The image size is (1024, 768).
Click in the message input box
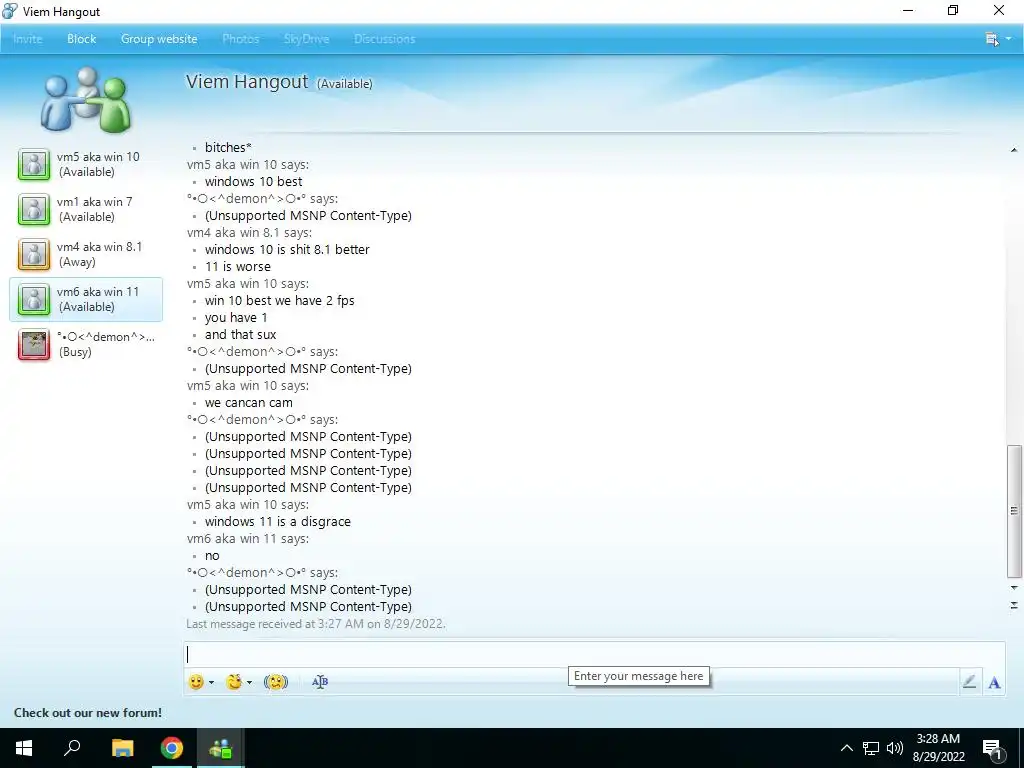point(594,654)
